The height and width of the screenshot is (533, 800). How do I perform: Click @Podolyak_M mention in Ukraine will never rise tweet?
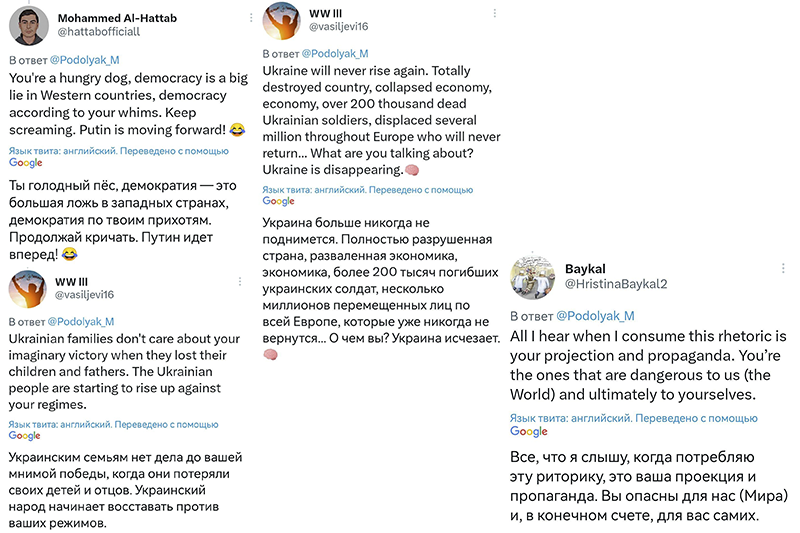tap(335, 54)
